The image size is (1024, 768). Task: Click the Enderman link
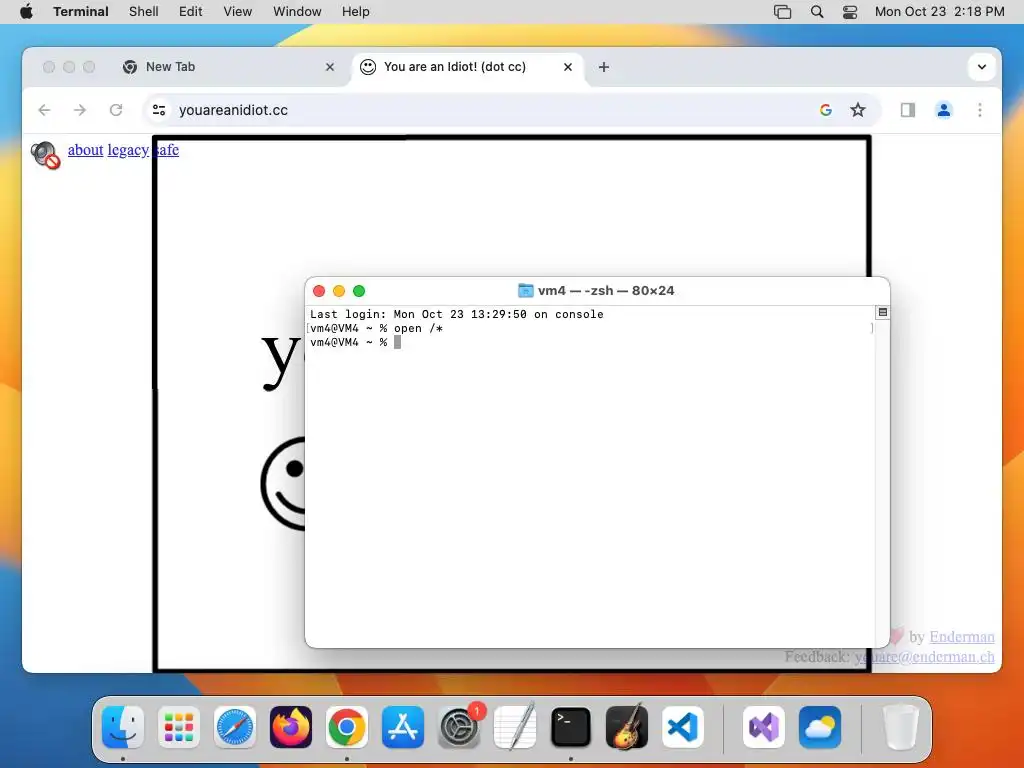(962, 637)
